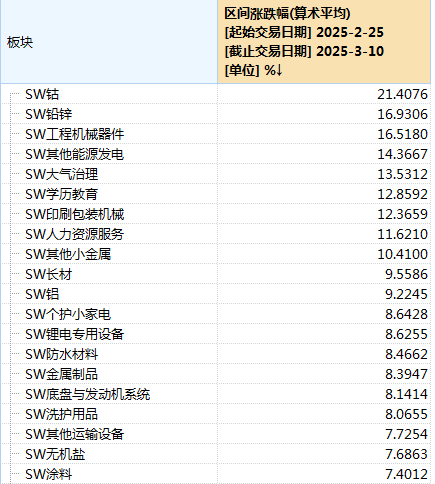Click SW工程机械器件 in the list
The width and height of the screenshot is (435, 484).
[x=75, y=134]
